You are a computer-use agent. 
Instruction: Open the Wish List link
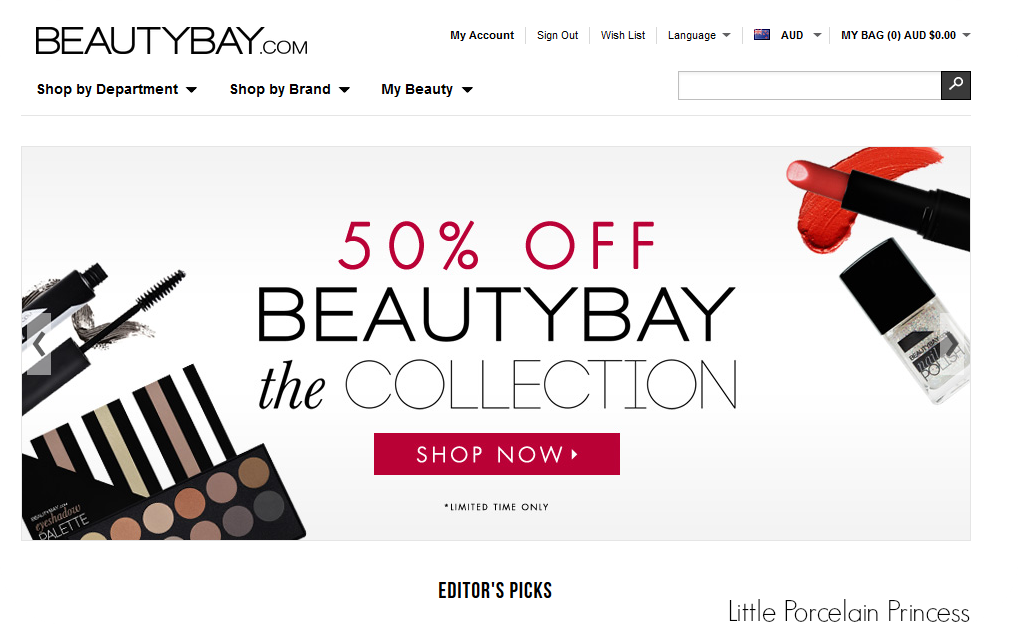(623, 35)
